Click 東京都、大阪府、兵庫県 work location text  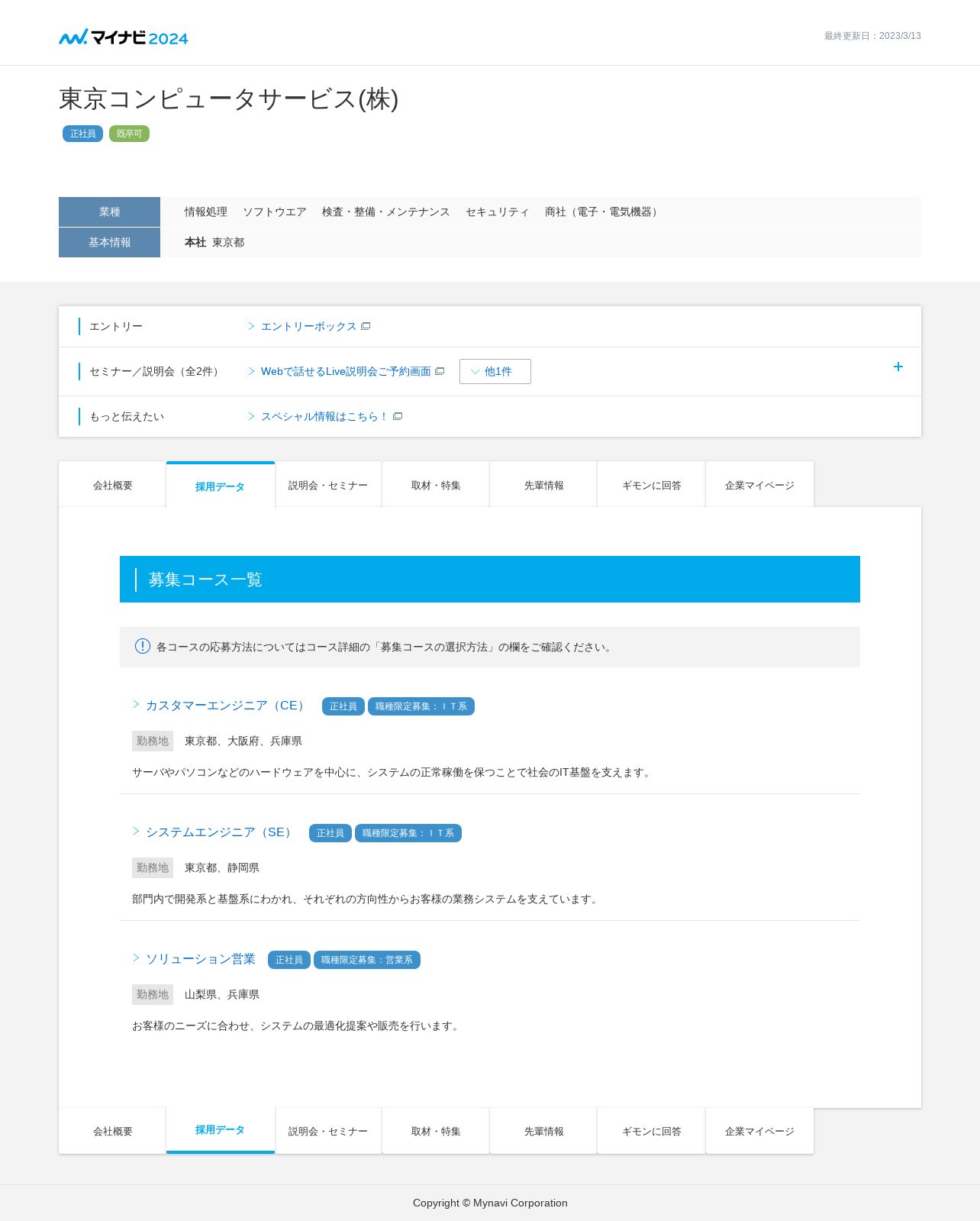click(x=243, y=741)
